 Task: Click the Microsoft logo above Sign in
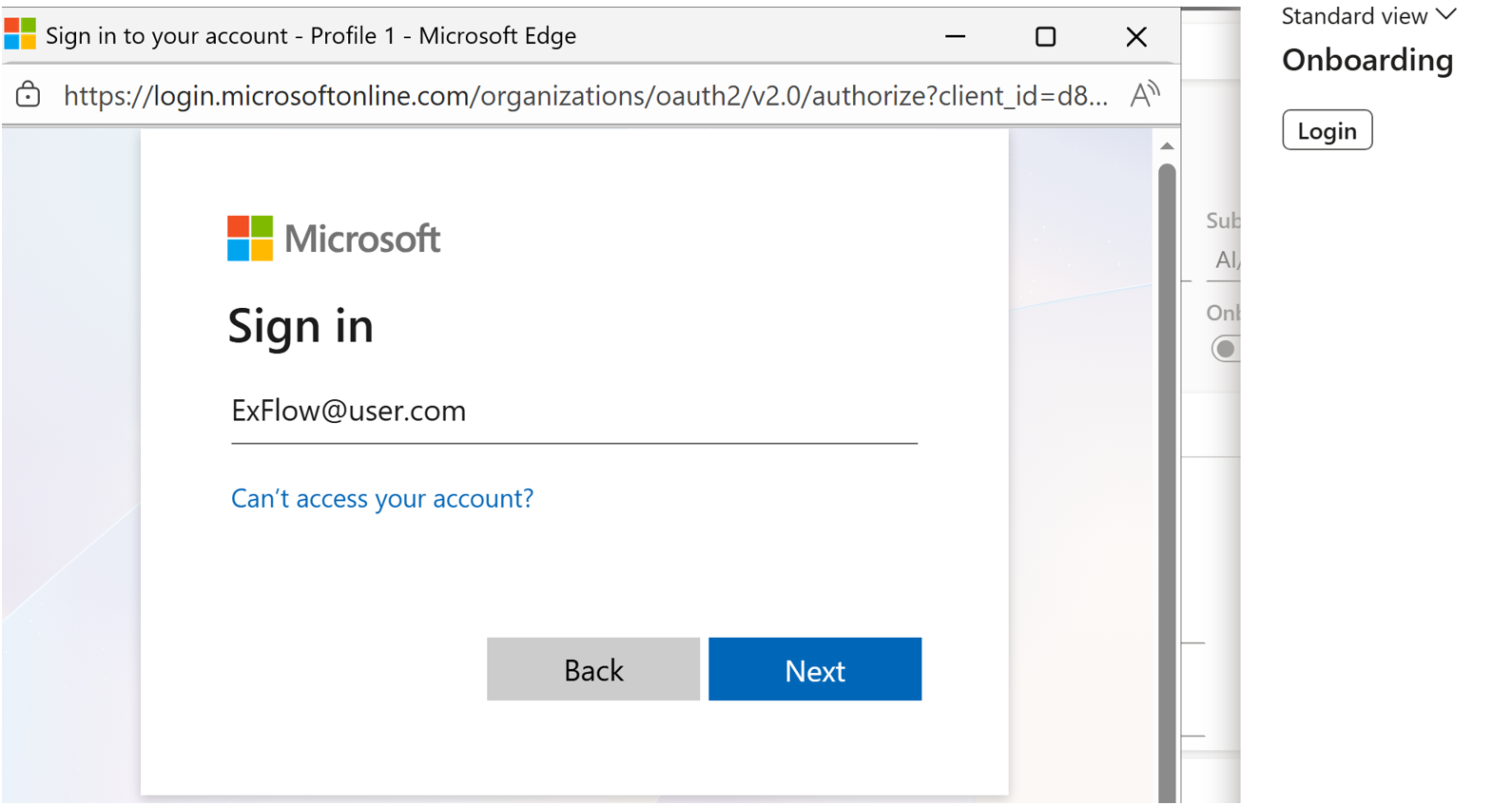click(334, 239)
